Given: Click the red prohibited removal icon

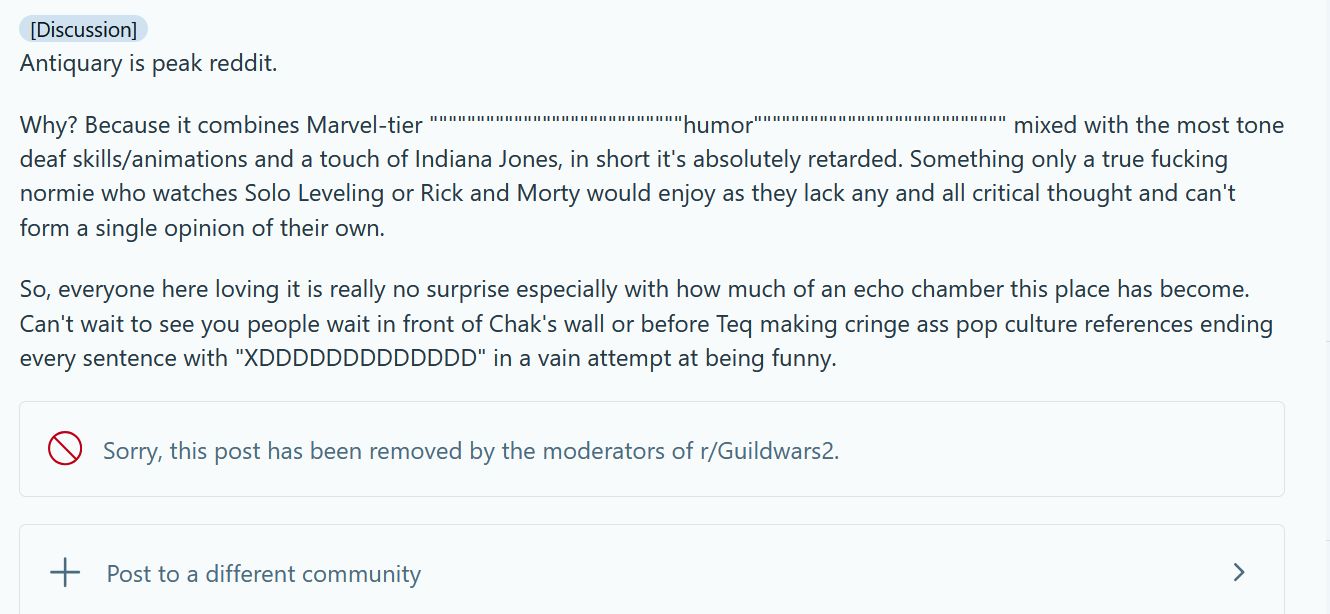Looking at the screenshot, I should point(65,448).
